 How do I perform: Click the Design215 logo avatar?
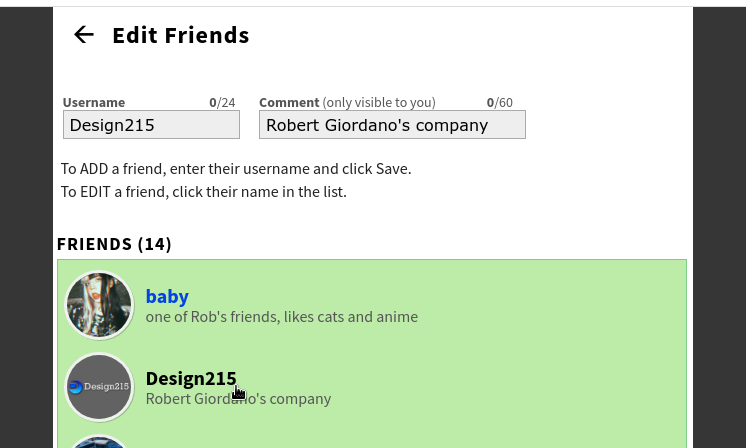(99, 387)
